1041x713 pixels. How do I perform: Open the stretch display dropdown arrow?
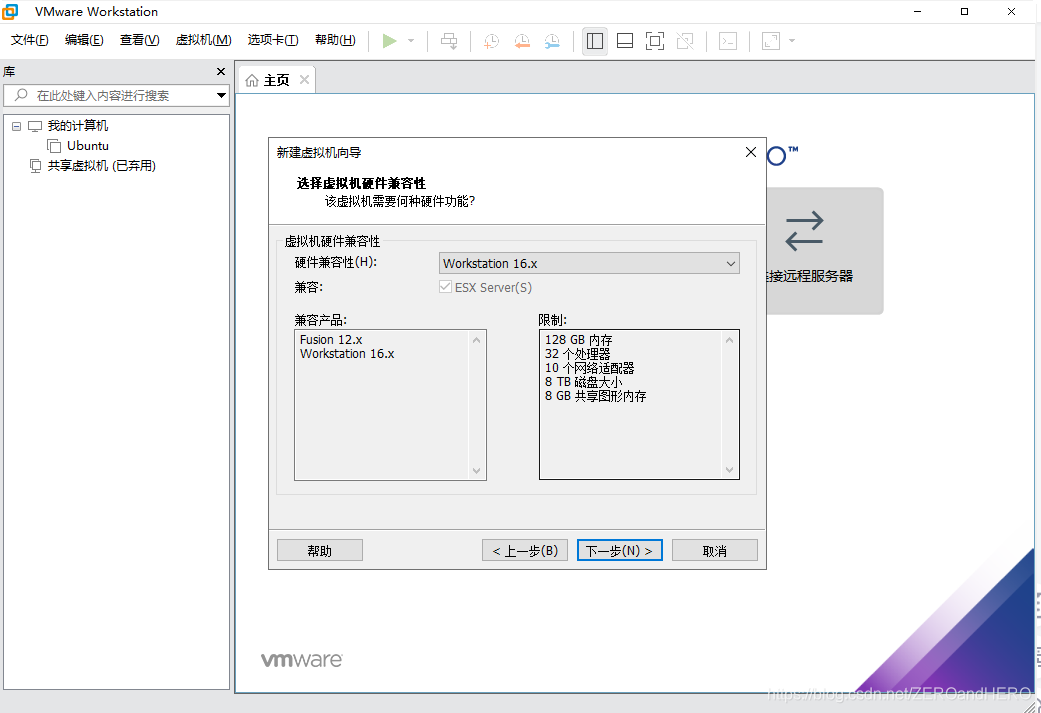click(792, 41)
